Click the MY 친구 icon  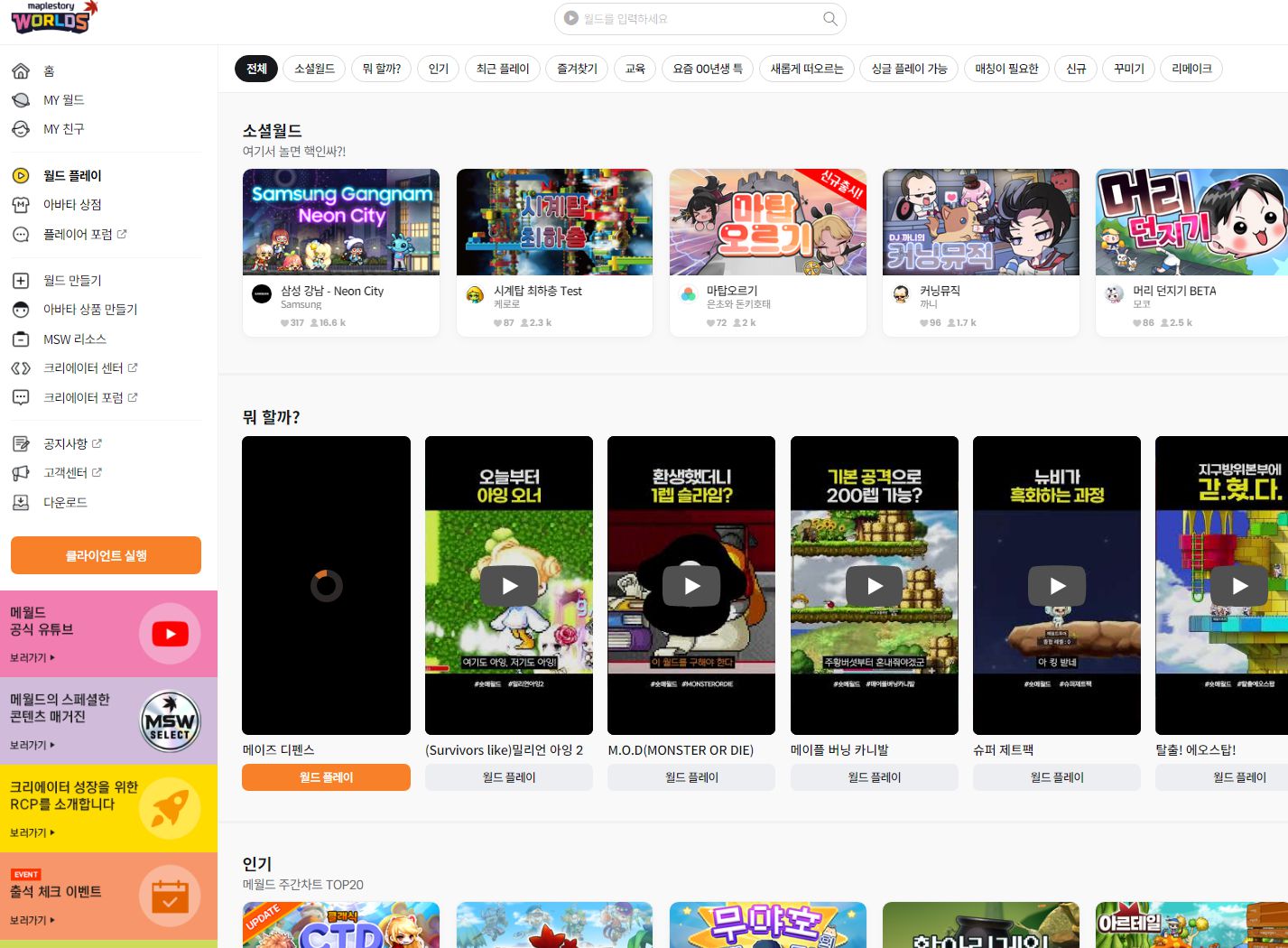21,129
